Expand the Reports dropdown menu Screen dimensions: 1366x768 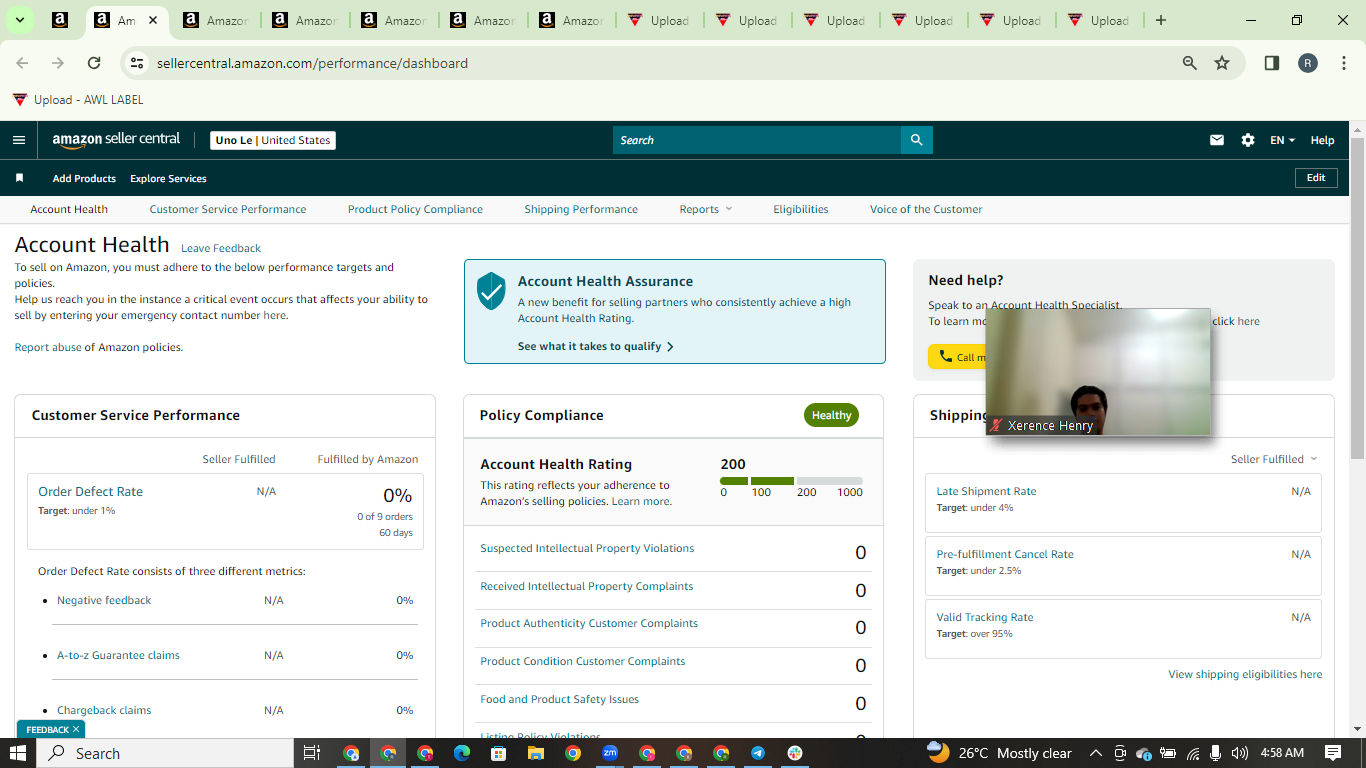click(x=706, y=209)
